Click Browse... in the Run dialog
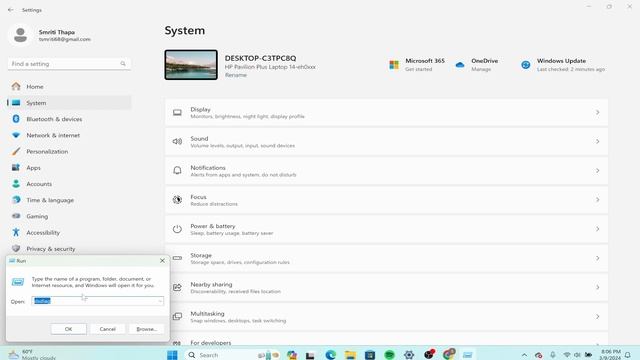 pos(147,329)
